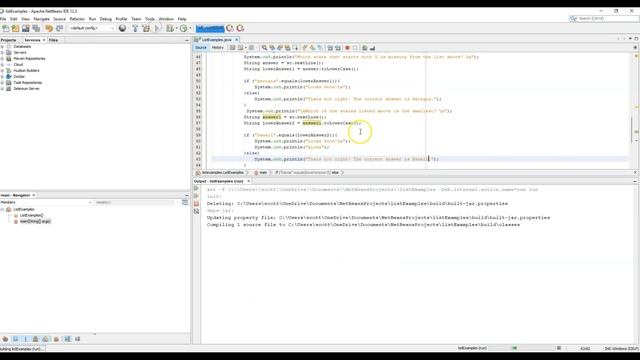Select the Selenium Server tree item
The width and height of the screenshot is (640, 360).
pyautogui.click(x=27, y=89)
